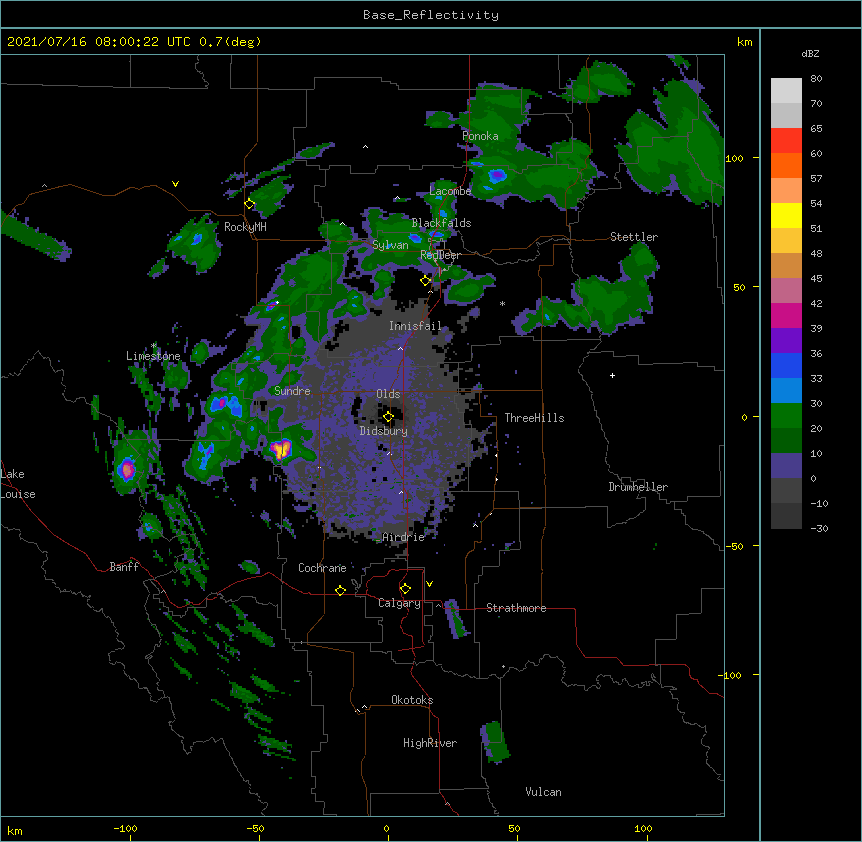Click the 65 value label in the dBZ legend
The width and height of the screenshot is (862, 842).
click(x=816, y=129)
